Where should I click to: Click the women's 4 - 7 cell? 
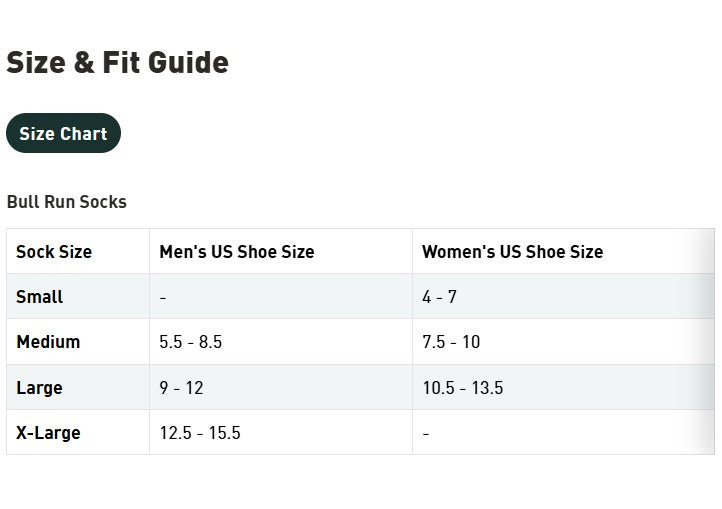[439, 297]
